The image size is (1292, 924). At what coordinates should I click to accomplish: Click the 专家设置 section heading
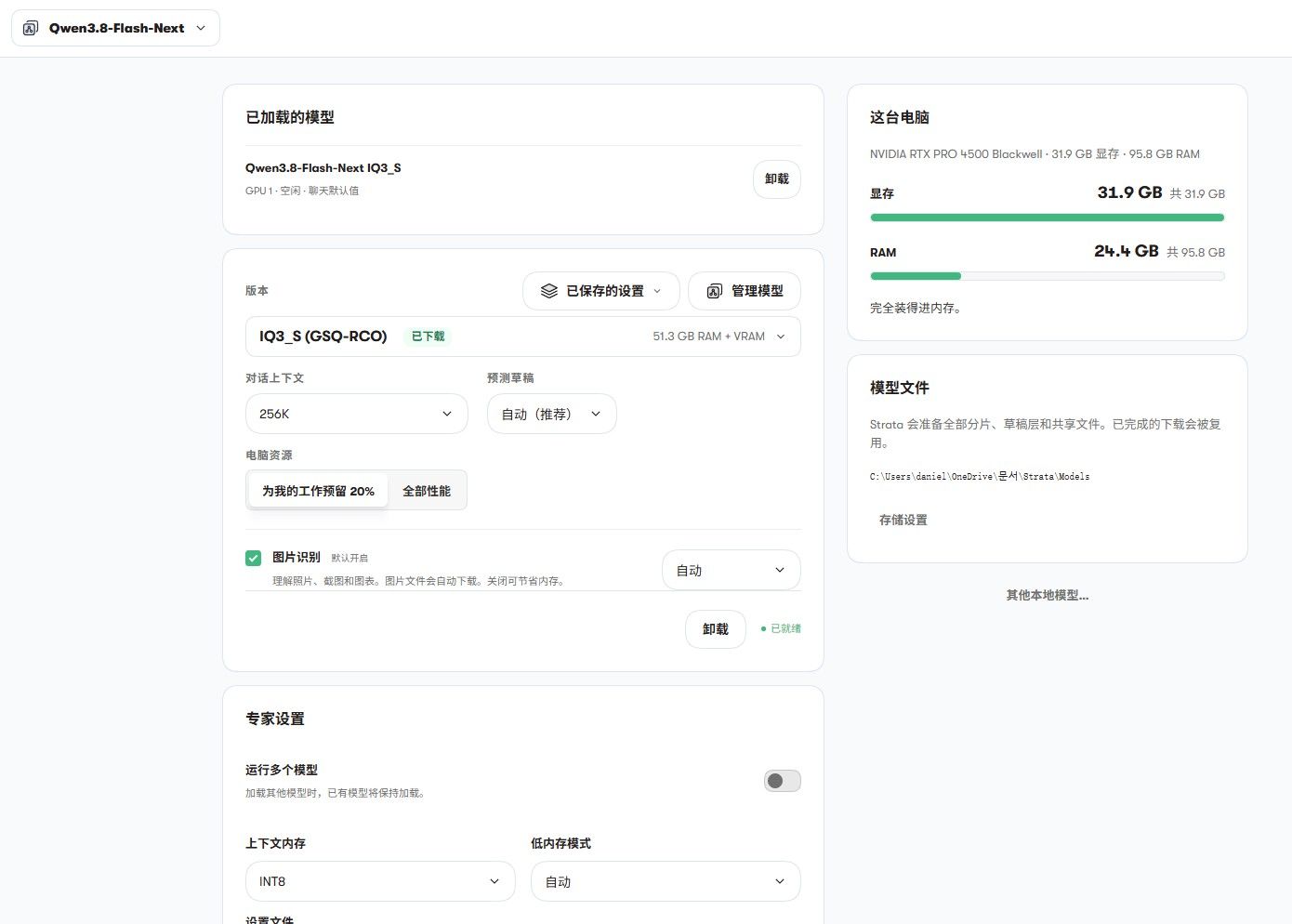(x=275, y=719)
